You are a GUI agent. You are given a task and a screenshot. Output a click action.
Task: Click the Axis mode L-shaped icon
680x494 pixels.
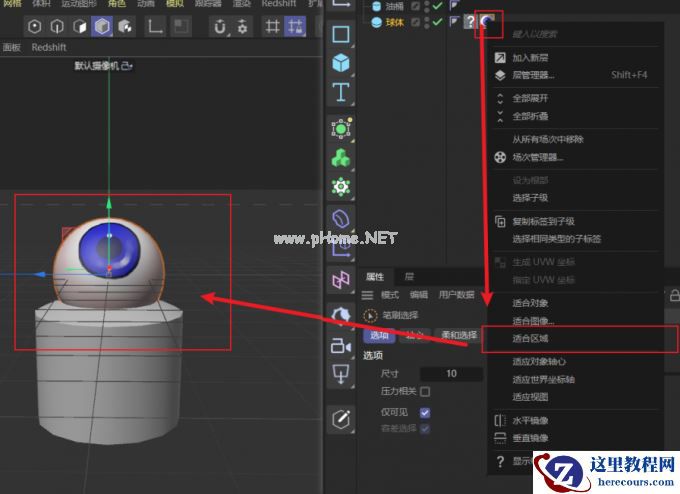155,26
